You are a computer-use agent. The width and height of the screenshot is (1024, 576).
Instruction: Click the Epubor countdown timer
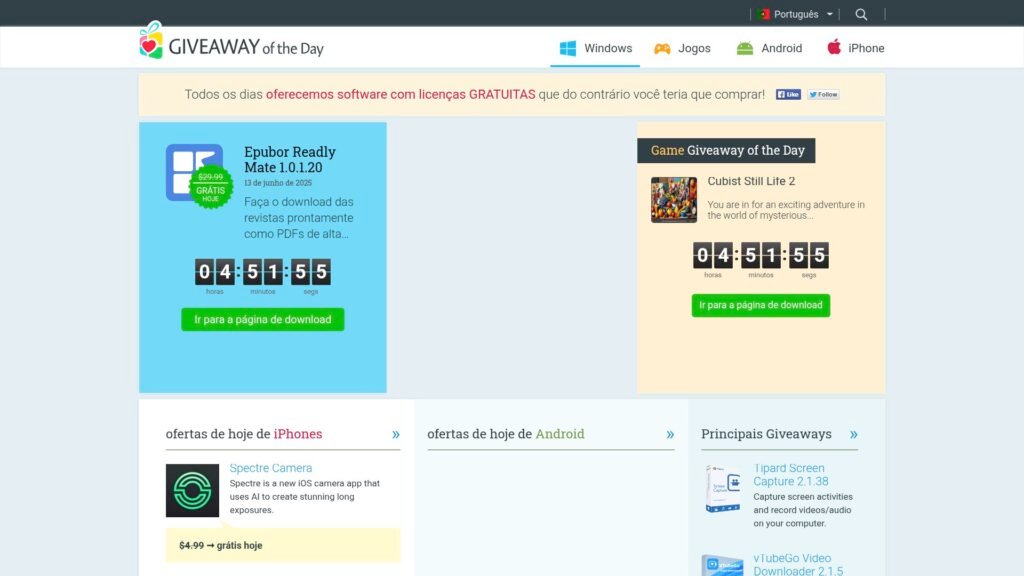coord(263,276)
